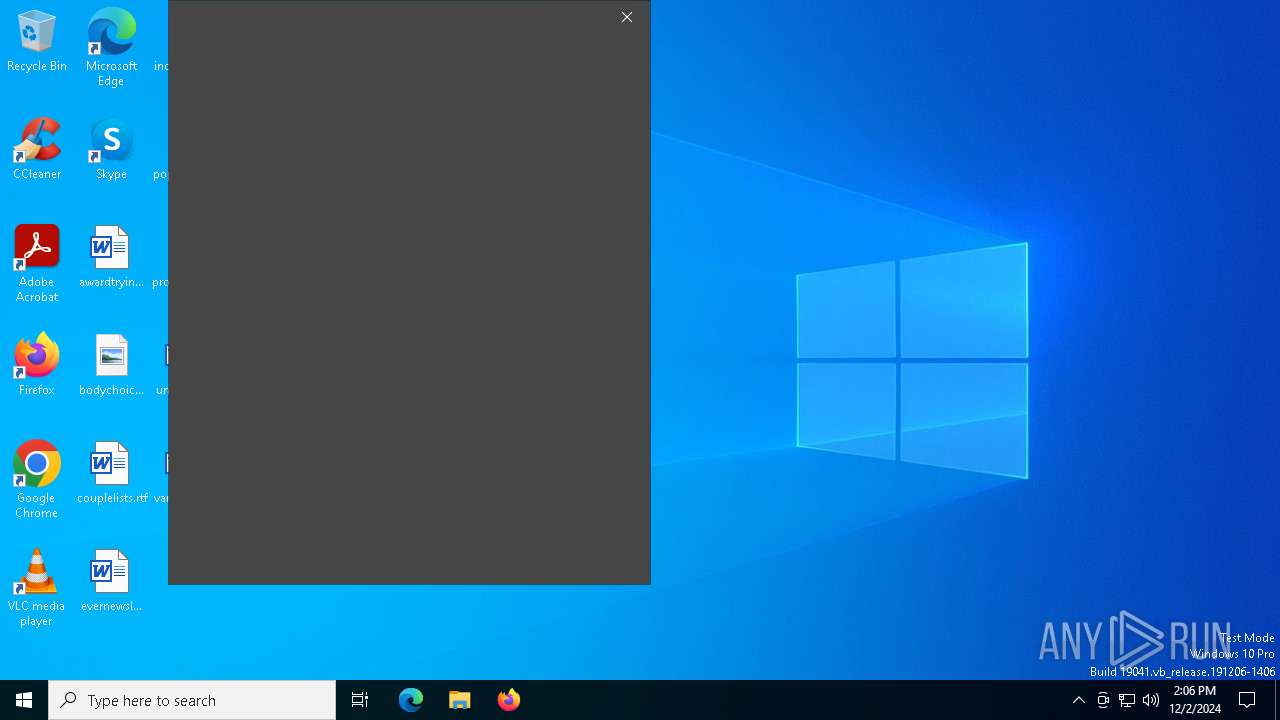Open Task View on the taskbar
The image size is (1280, 720).
360,700
